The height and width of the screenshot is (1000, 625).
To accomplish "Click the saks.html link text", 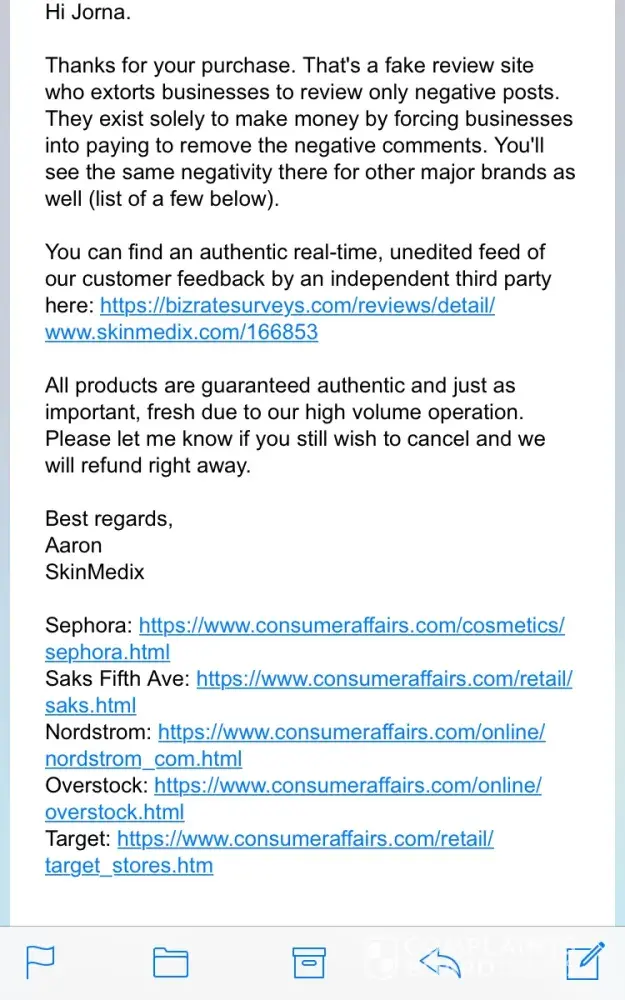I will pos(90,705).
